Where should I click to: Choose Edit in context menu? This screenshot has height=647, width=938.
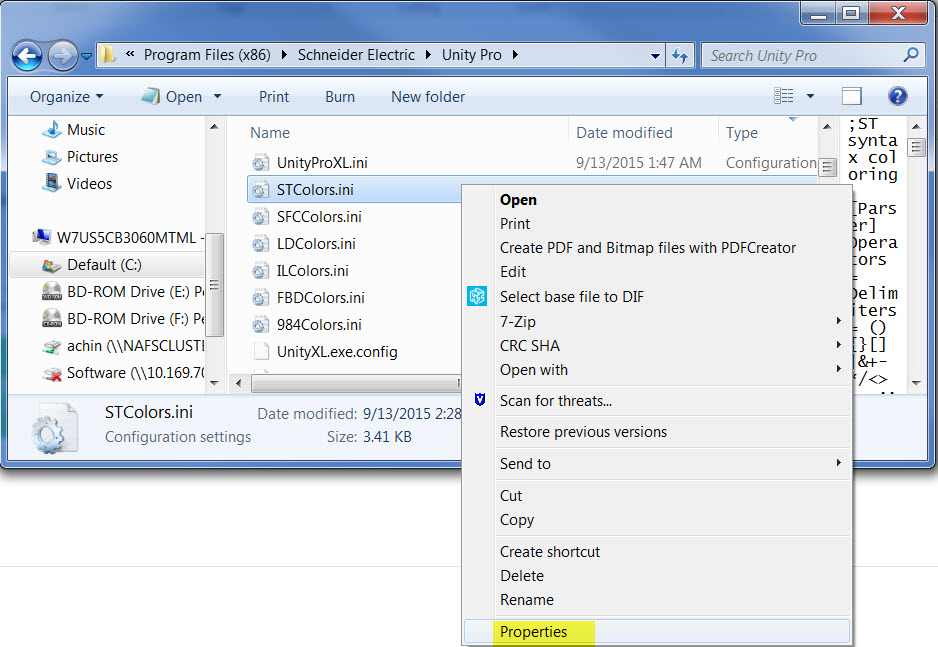pos(513,271)
